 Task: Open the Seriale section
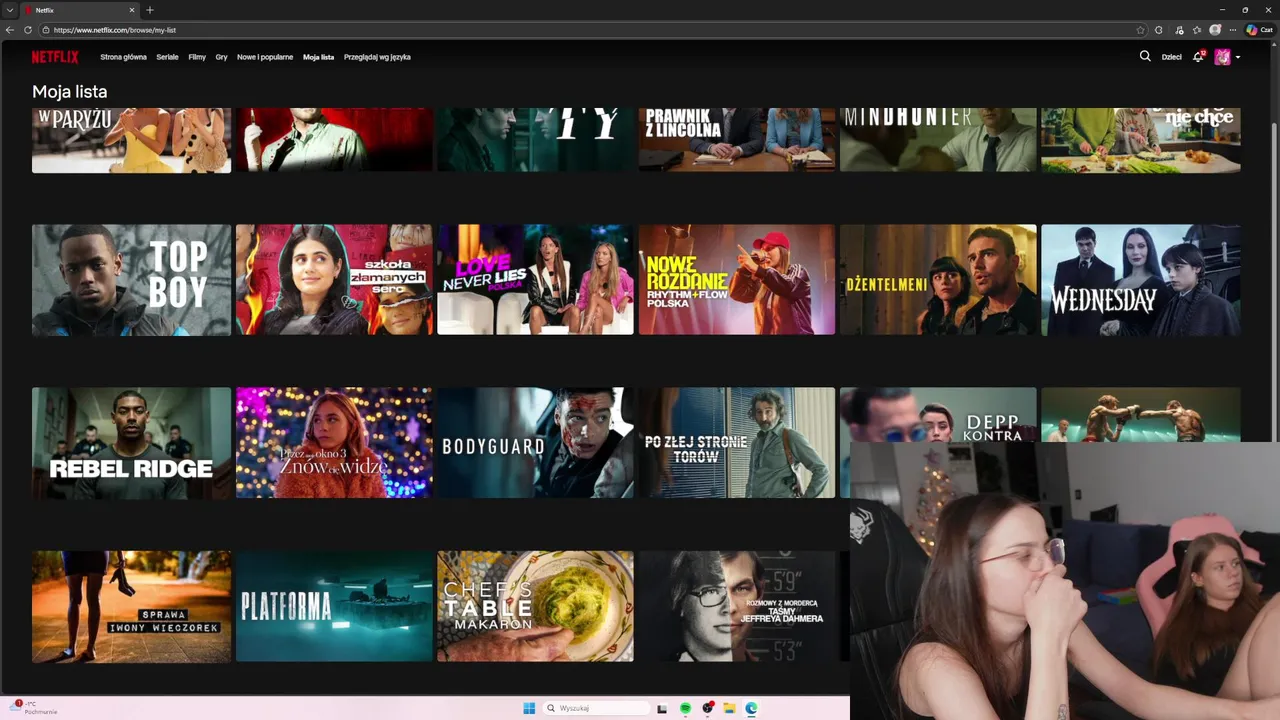(167, 57)
